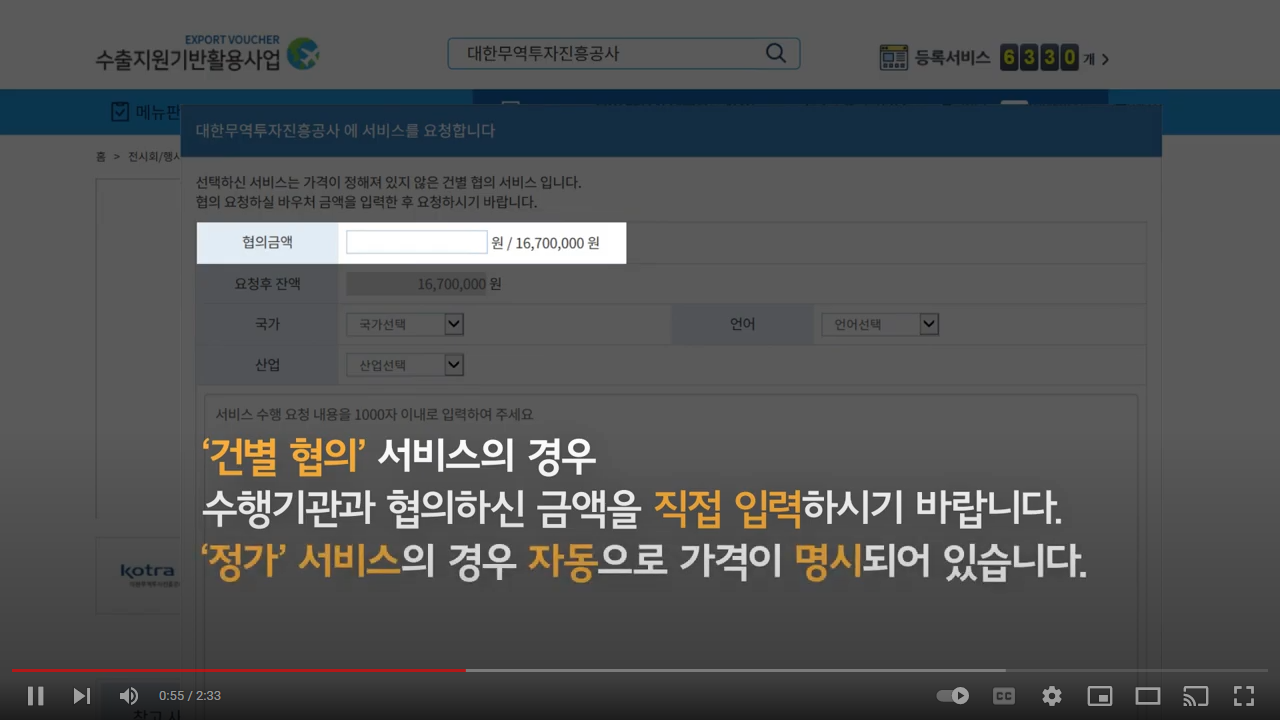Screen dimensions: 1280x720
Task: Switch to theater mode
Action: 1148,696
